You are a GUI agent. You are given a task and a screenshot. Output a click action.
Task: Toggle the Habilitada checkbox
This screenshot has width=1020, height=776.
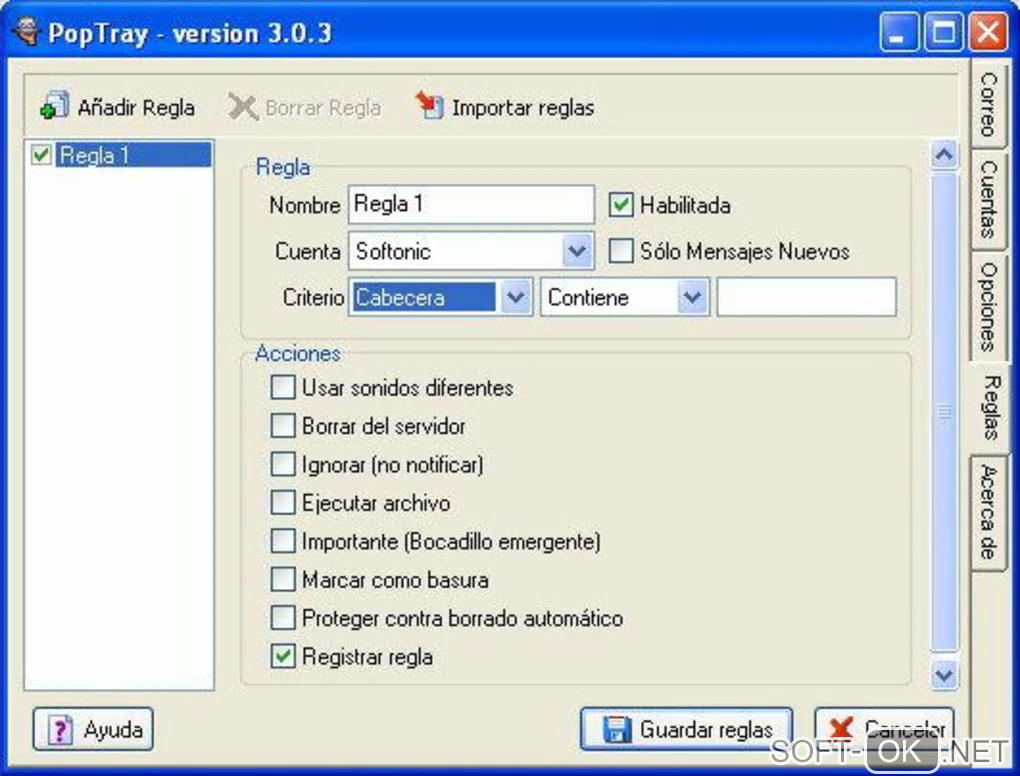click(x=621, y=205)
